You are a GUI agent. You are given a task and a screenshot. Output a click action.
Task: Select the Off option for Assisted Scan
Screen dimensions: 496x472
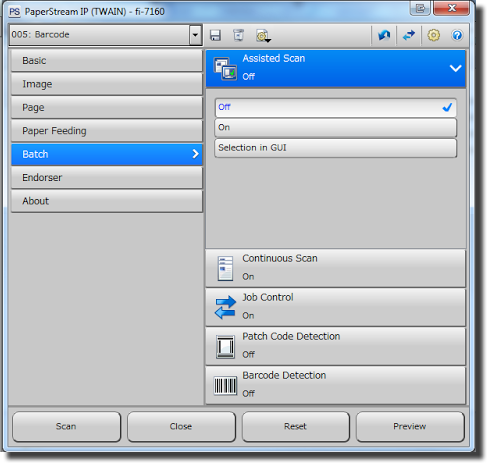click(x=336, y=107)
